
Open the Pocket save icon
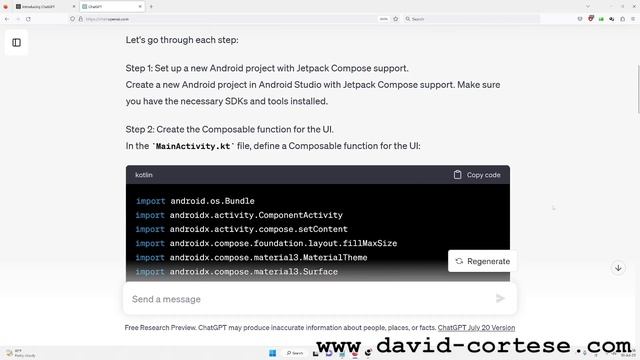[x=580, y=19]
